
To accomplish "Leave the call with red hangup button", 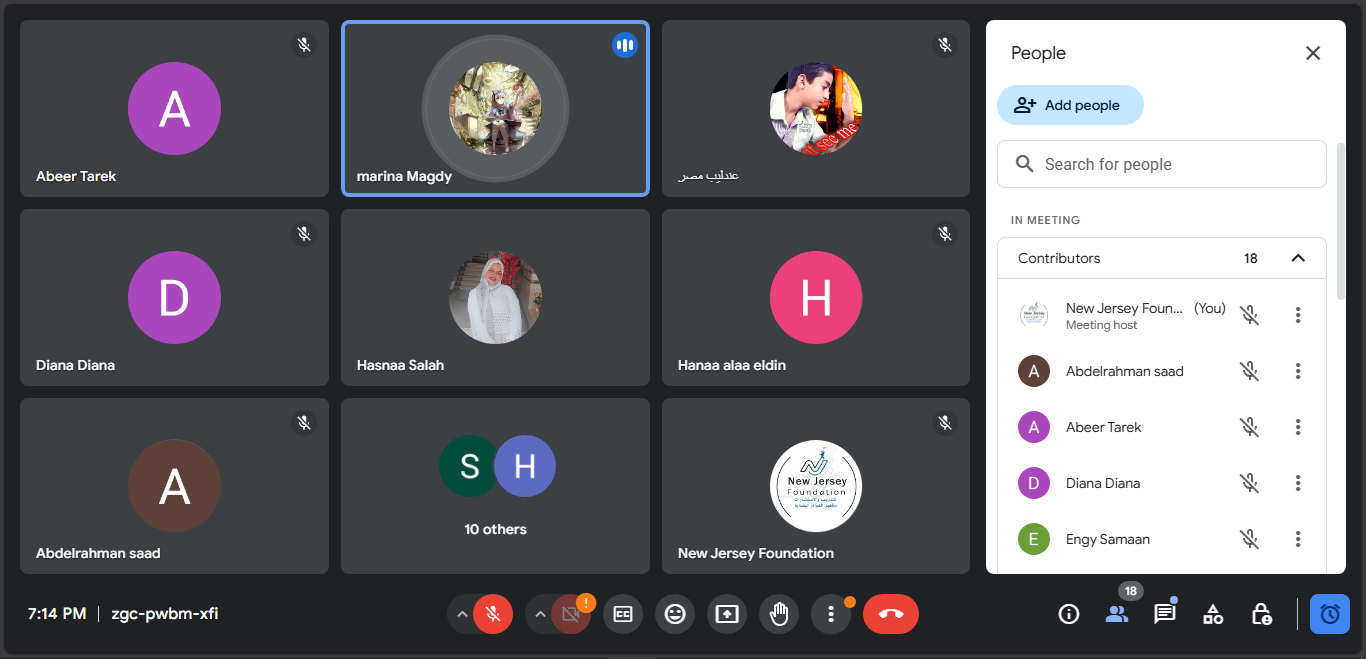I will point(891,614).
